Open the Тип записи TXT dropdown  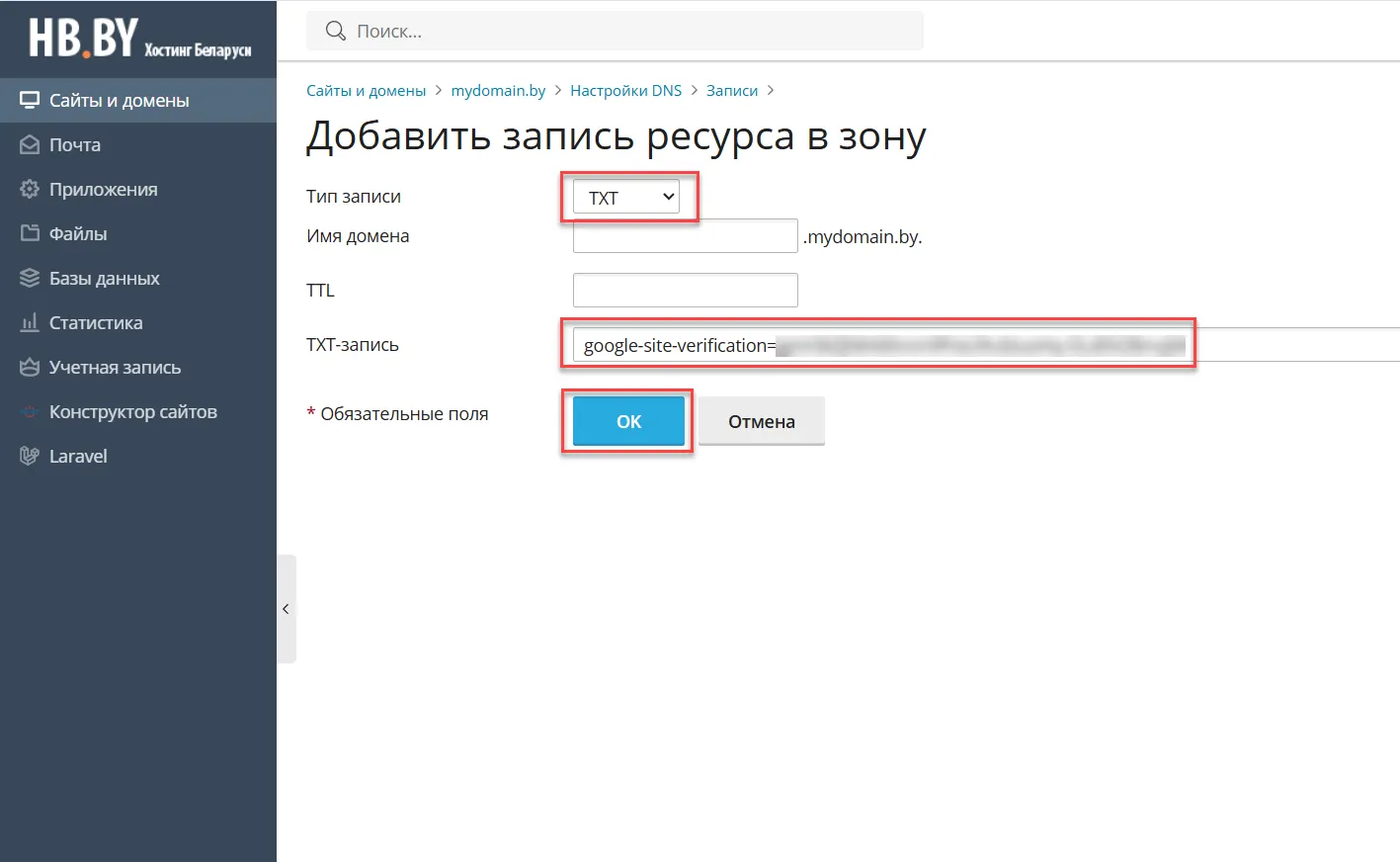[626, 197]
